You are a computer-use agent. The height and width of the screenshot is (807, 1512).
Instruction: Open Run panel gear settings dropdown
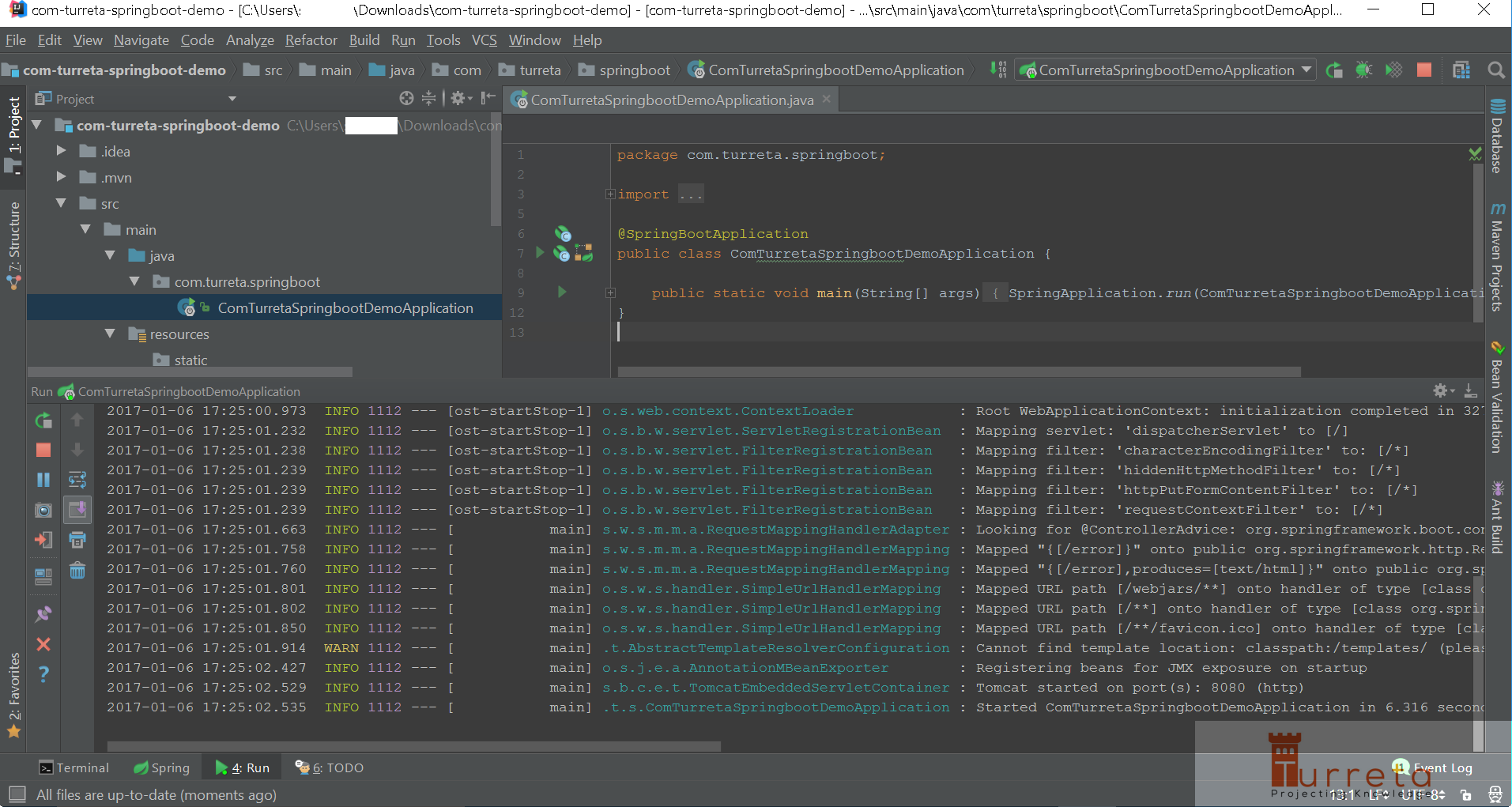1443,390
